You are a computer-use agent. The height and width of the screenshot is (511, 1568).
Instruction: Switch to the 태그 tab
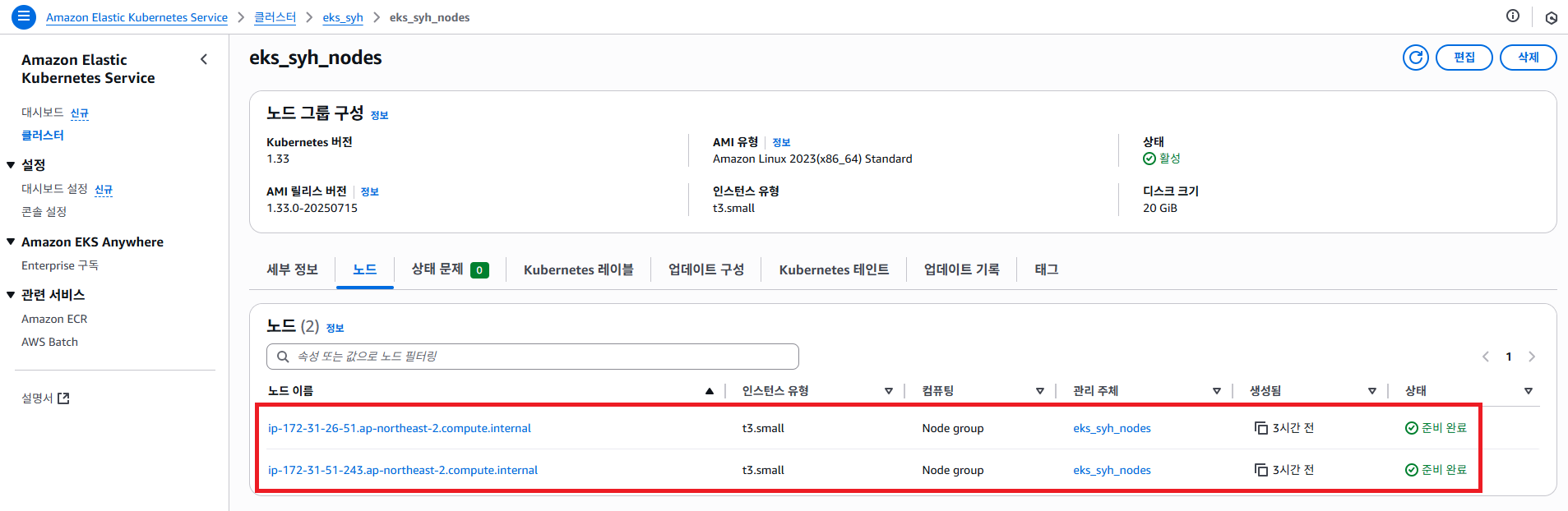(x=1046, y=269)
